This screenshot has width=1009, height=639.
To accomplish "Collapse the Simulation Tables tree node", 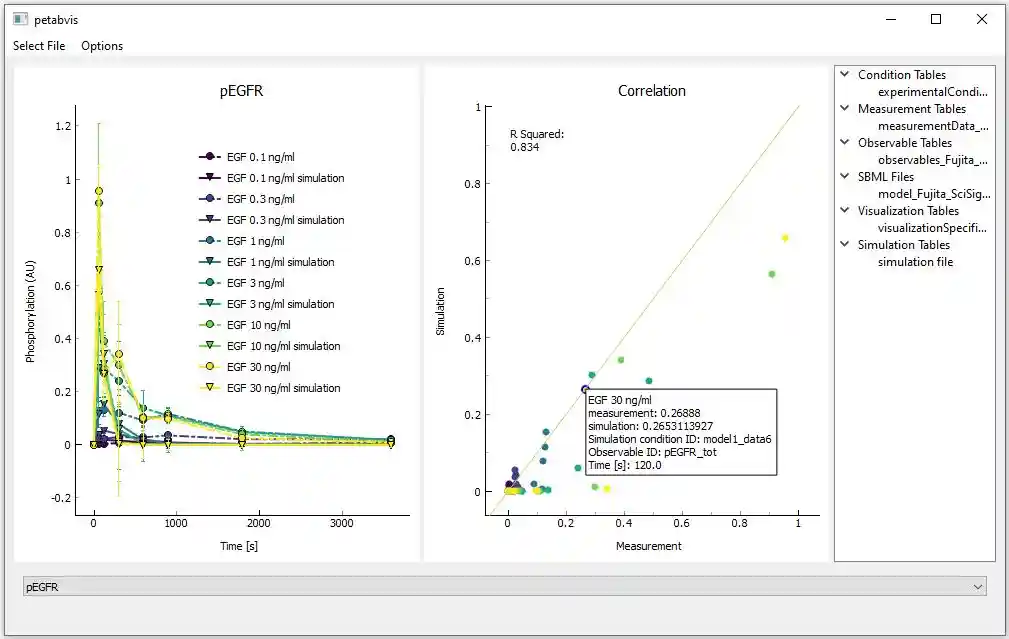I will pos(845,244).
